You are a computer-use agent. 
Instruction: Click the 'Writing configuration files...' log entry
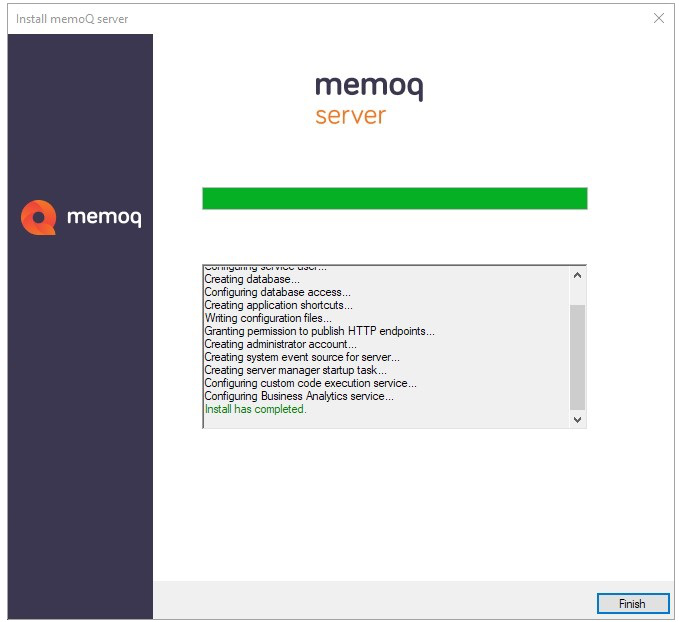tap(268, 318)
